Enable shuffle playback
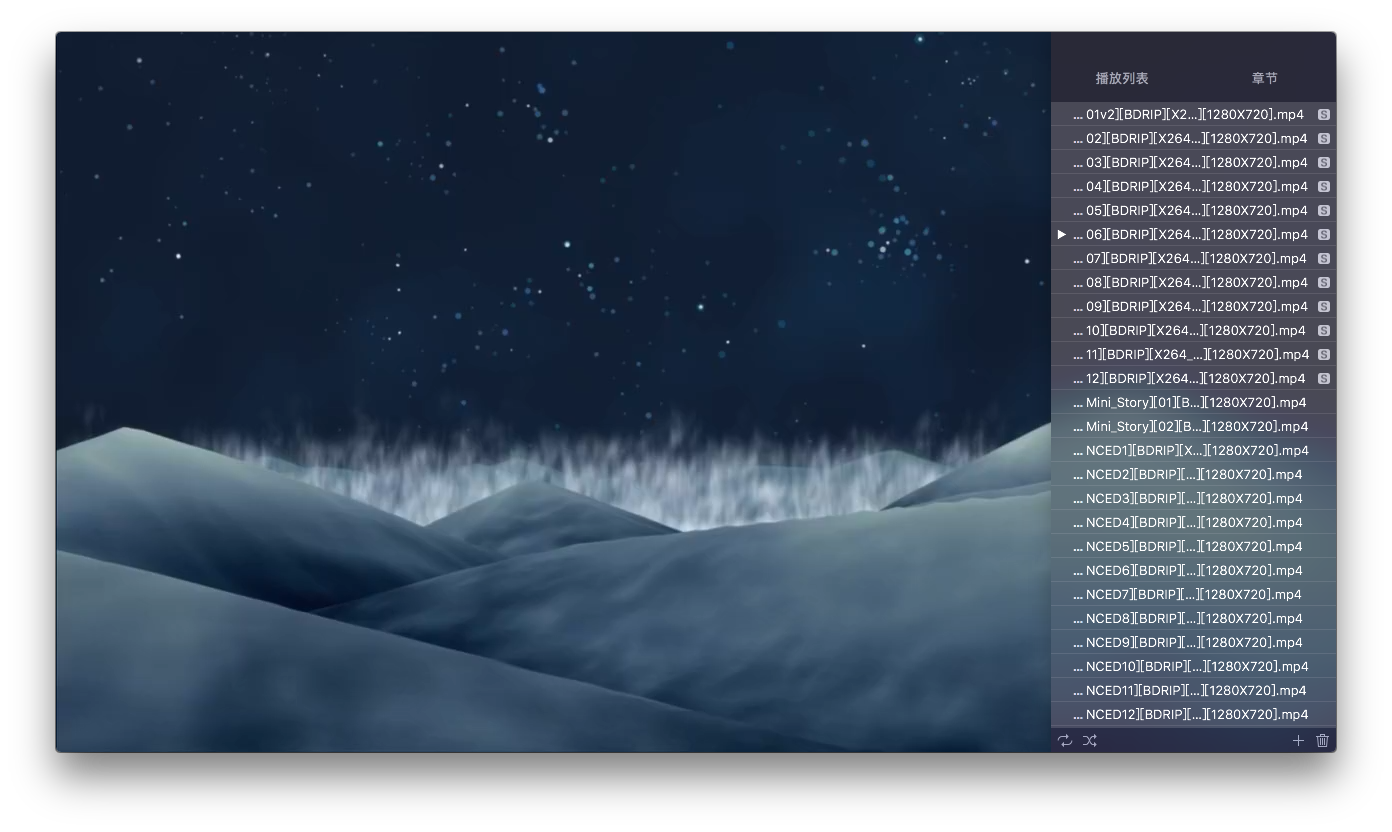Viewport: 1392px width, 832px height. click(x=1090, y=740)
